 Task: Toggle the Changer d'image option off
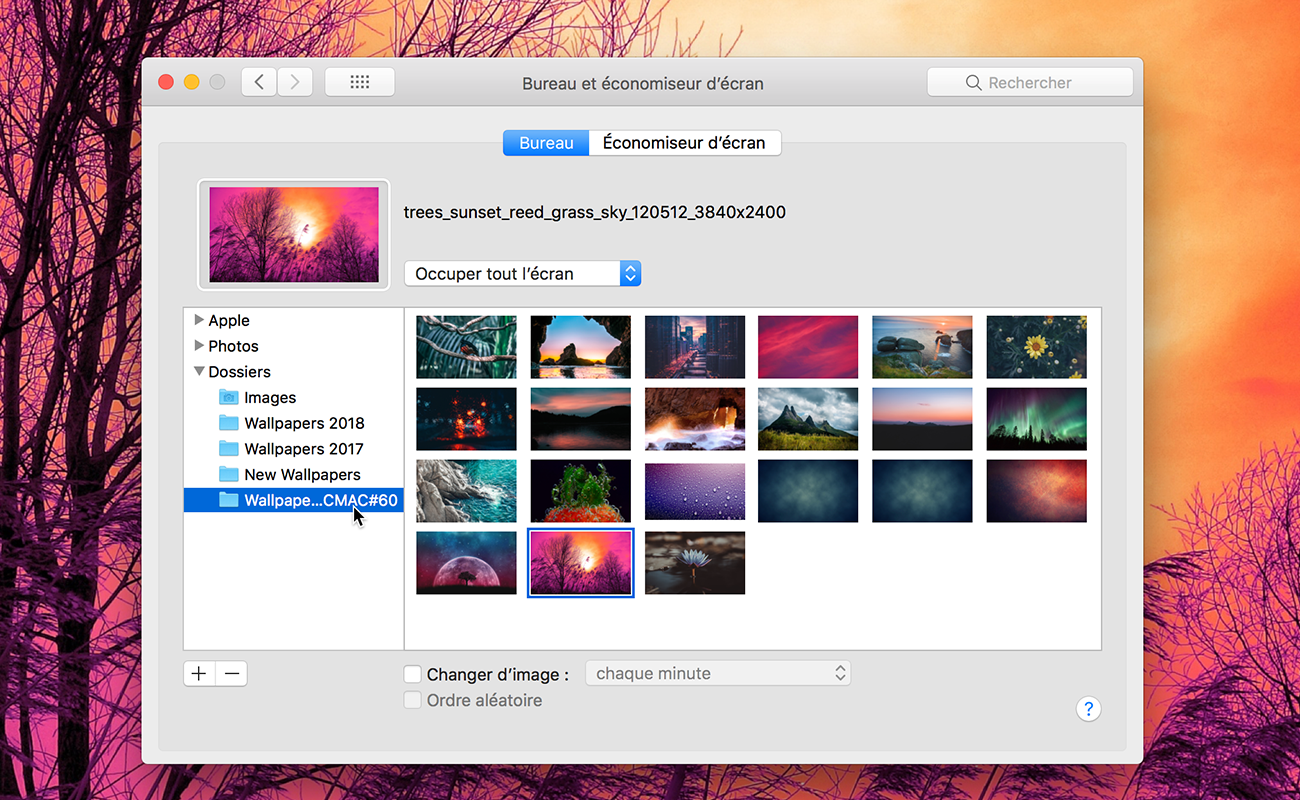pyautogui.click(x=413, y=674)
